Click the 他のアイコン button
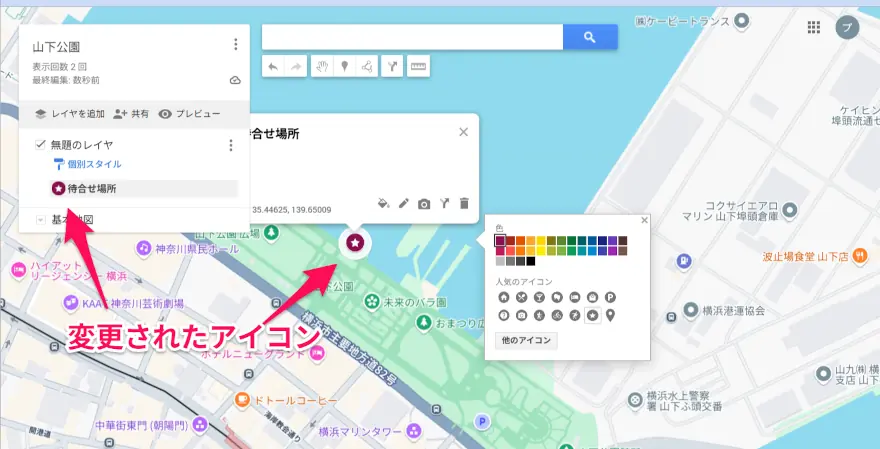The width and height of the screenshot is (880, 449). [x=526, y=341]
